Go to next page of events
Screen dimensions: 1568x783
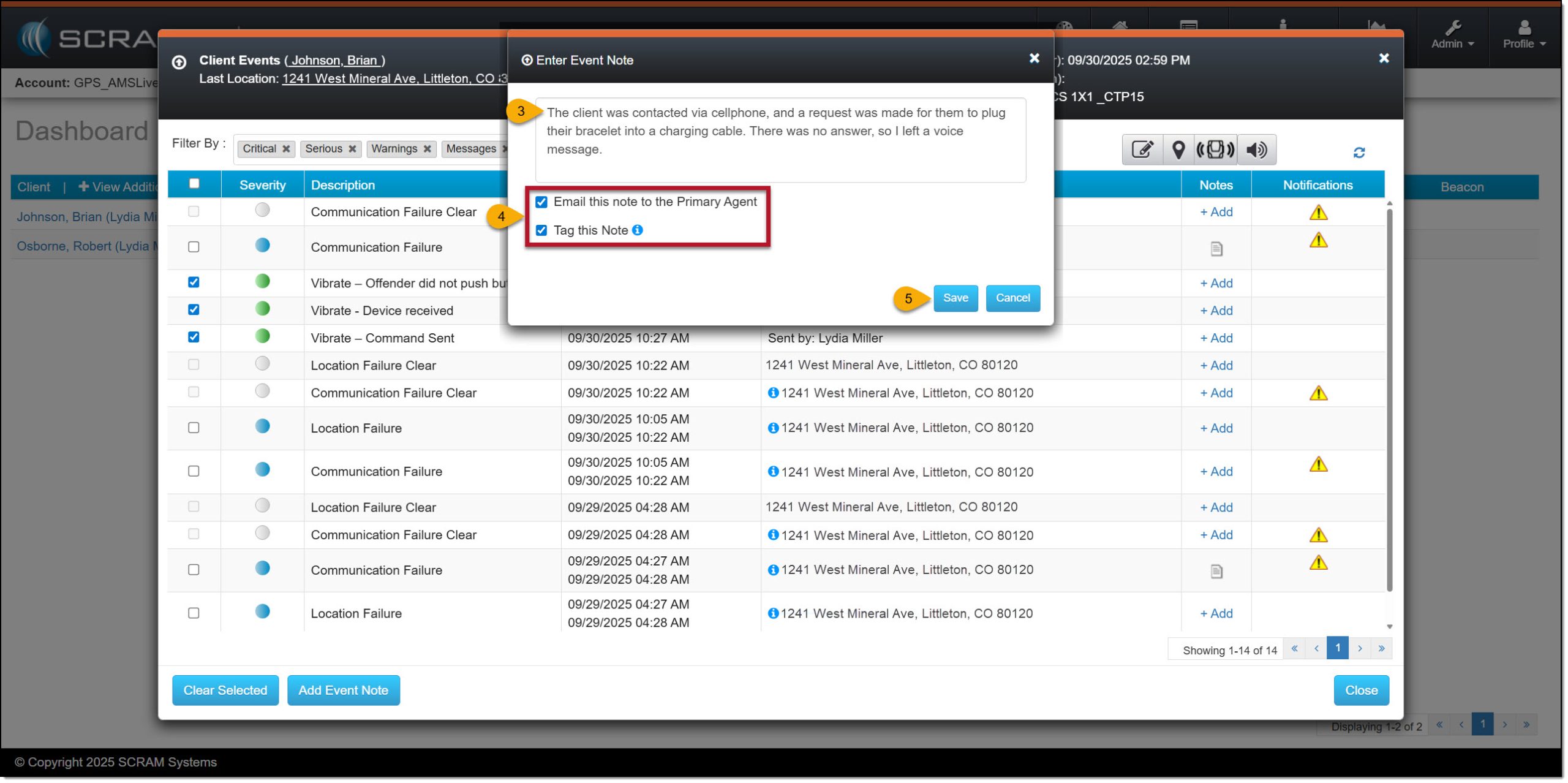click(x=1360, y=649)
